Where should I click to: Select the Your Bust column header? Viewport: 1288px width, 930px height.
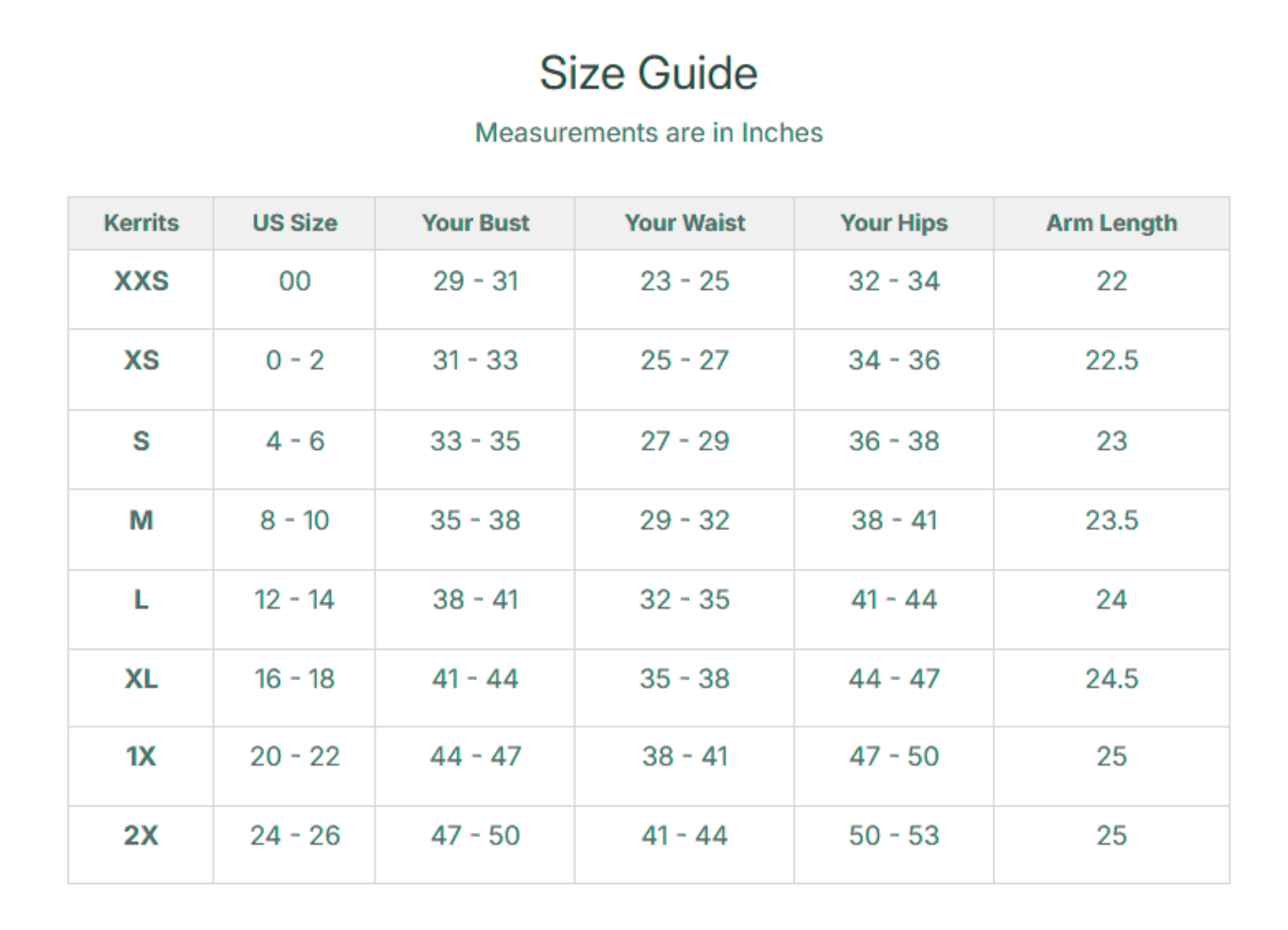click(x=475, y=223)
